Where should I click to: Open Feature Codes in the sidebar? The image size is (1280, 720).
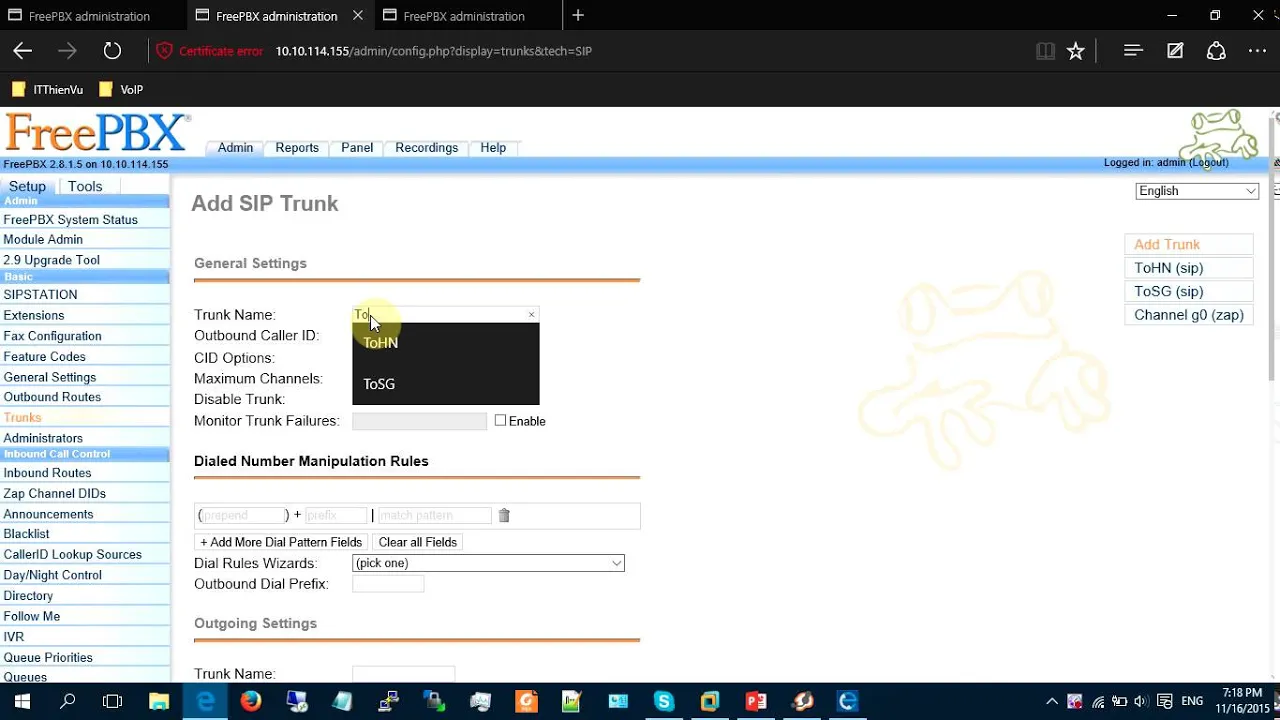coord(44,356)
